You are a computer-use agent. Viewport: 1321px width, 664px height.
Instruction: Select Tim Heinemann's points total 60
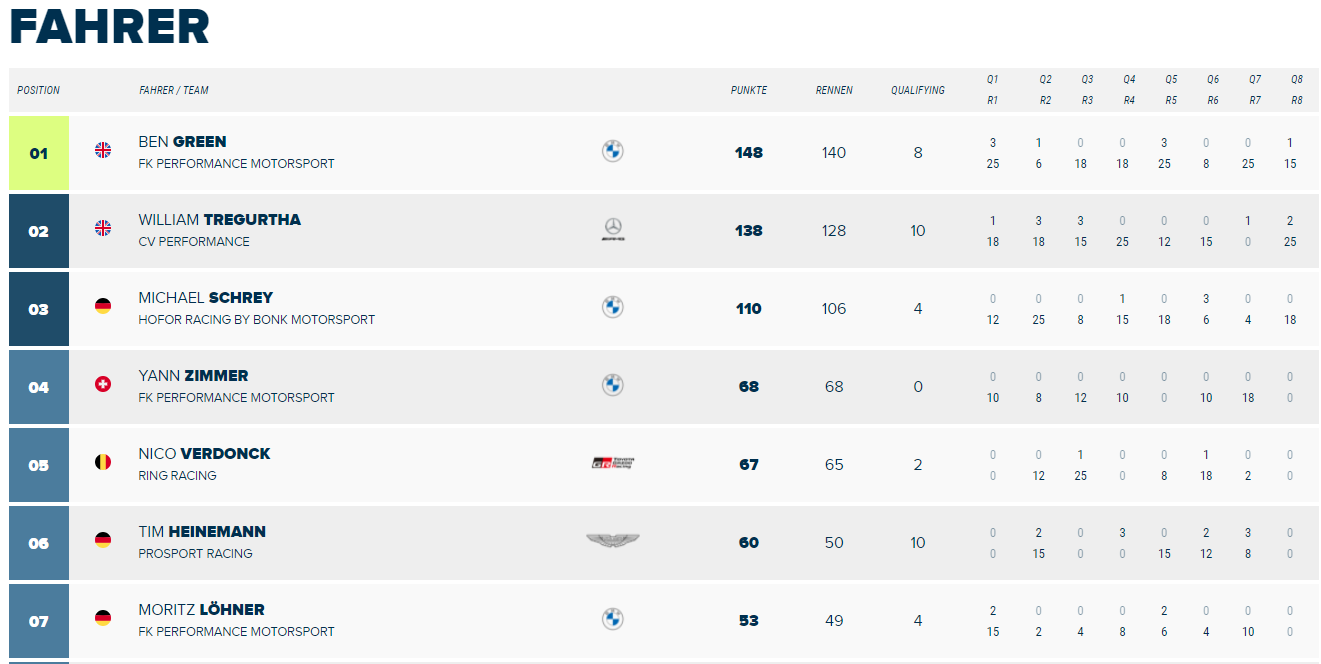click(749, 543)
